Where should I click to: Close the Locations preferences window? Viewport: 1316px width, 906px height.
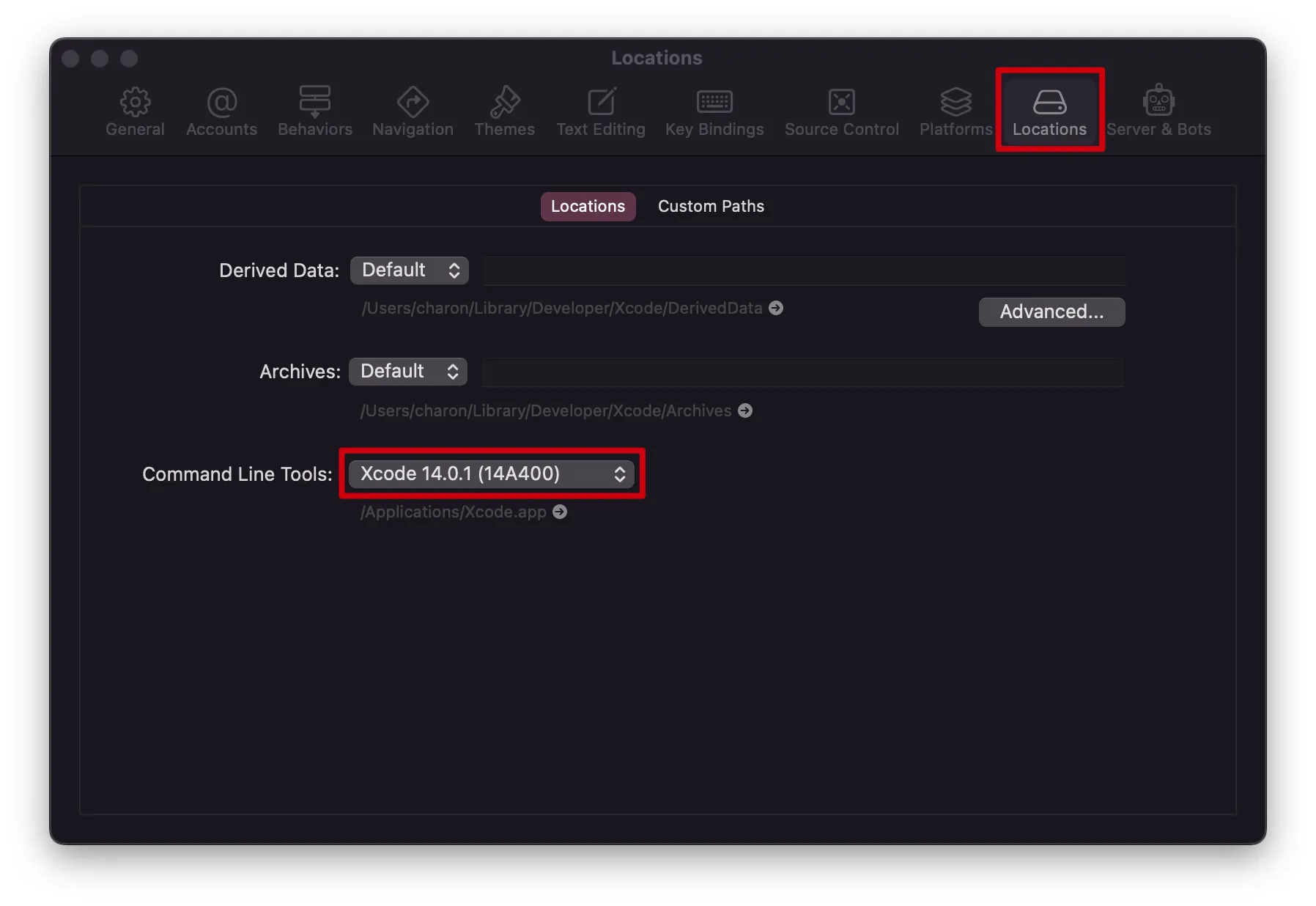70,59
